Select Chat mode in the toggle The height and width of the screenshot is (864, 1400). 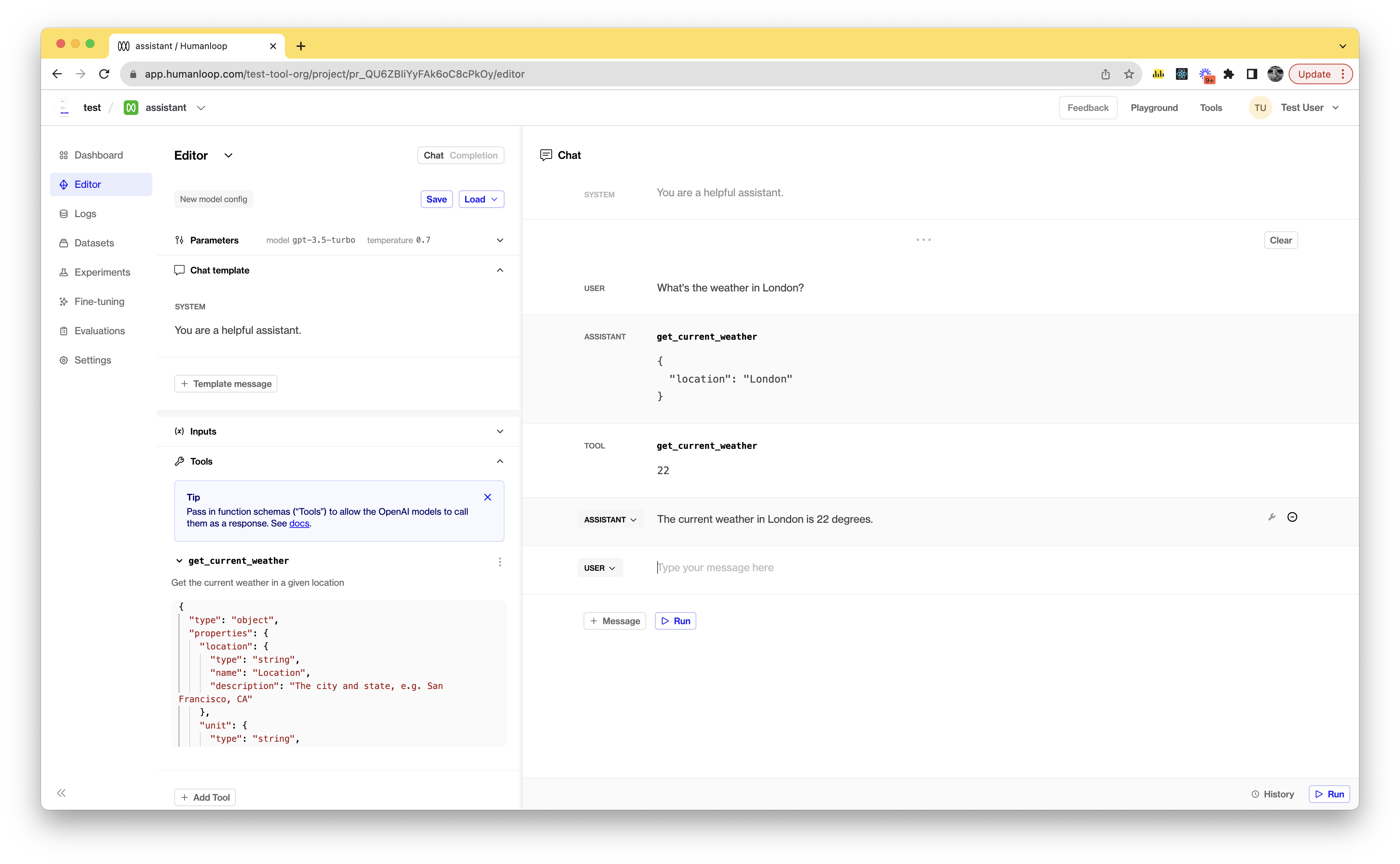coord(433,156)
